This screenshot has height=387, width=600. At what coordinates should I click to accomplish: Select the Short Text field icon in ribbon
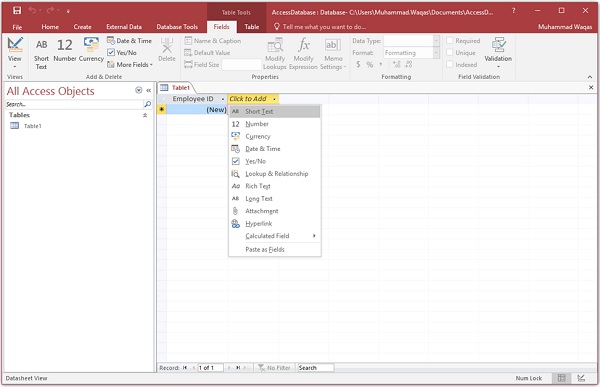(41, 54)
